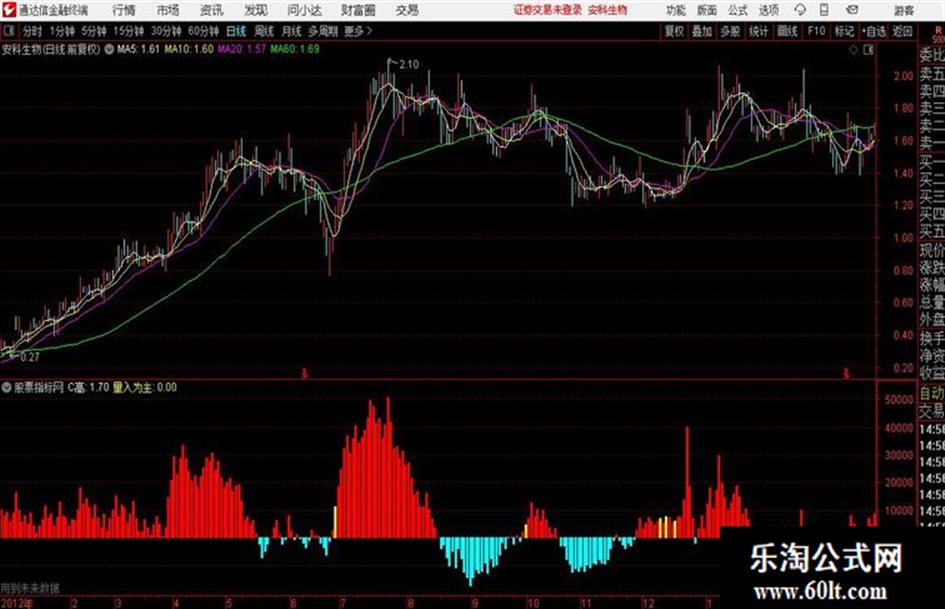Image resolution: width=945 pixels, height=609 pixels.
Task: Select the 月线 period tab
Action: [292, 31]
